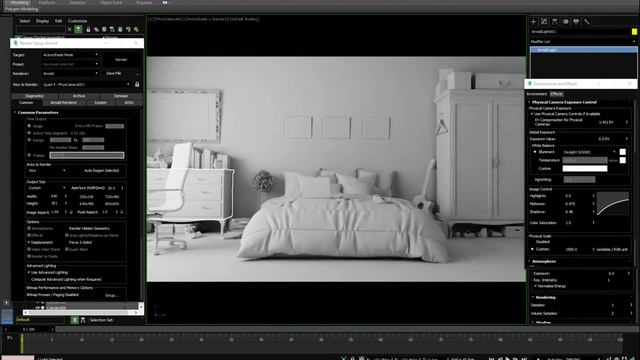The width and height of the screenshot is (640, 360).
Task: Click the Custom white balance color bar
Action: pyautogui.click(x=584, y=169)
